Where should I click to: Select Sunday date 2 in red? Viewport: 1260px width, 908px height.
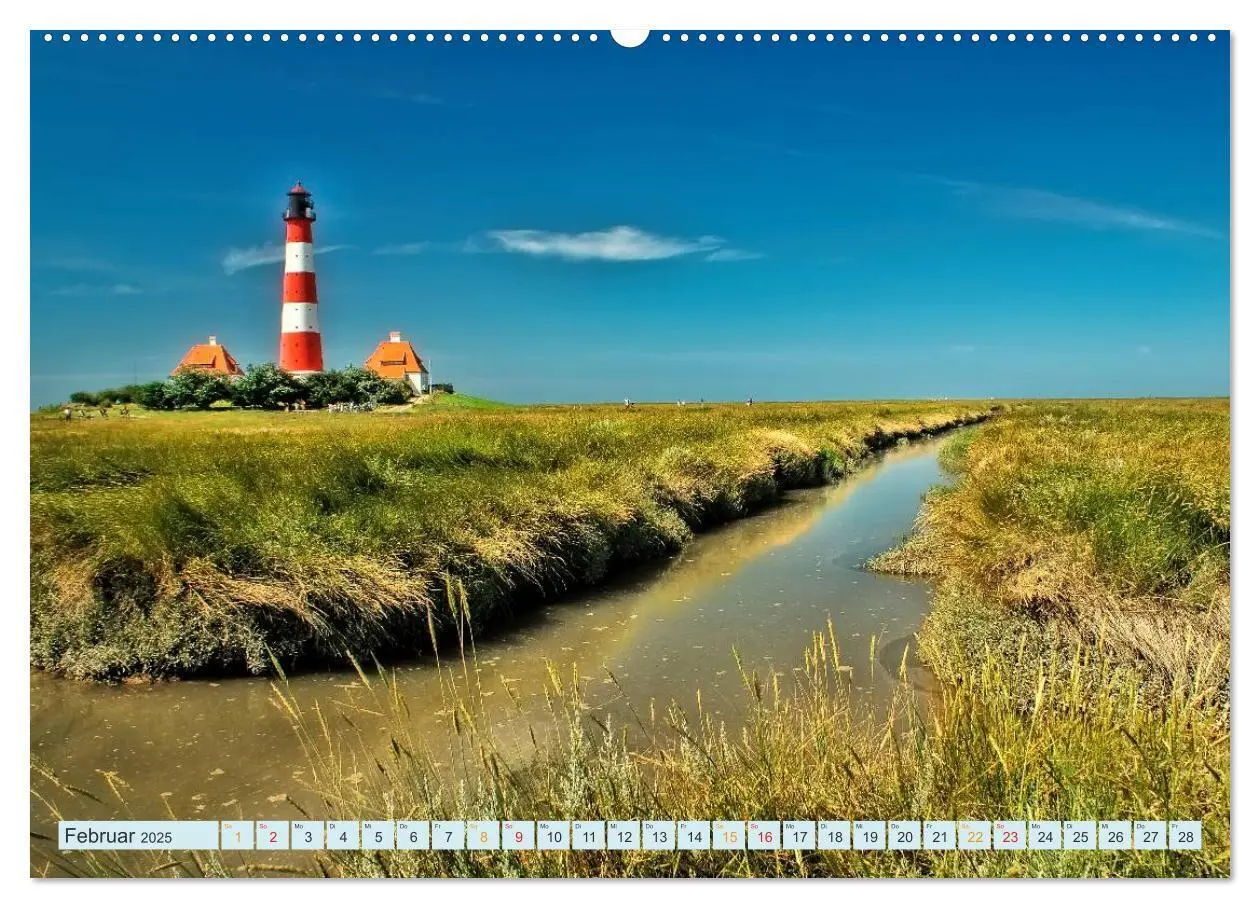[x=272, y=836]
